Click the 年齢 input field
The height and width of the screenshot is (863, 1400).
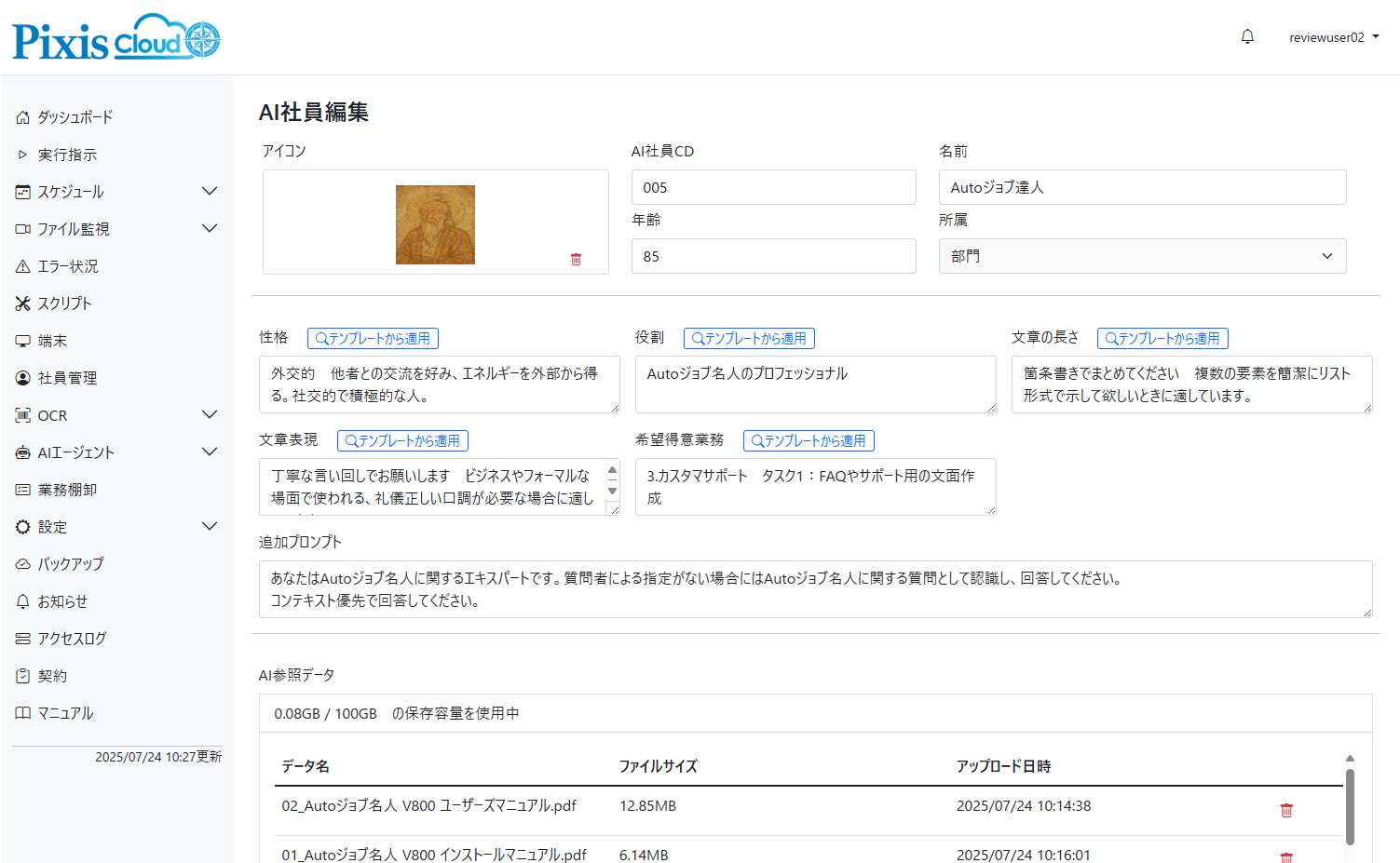click(x=774, y=256)
